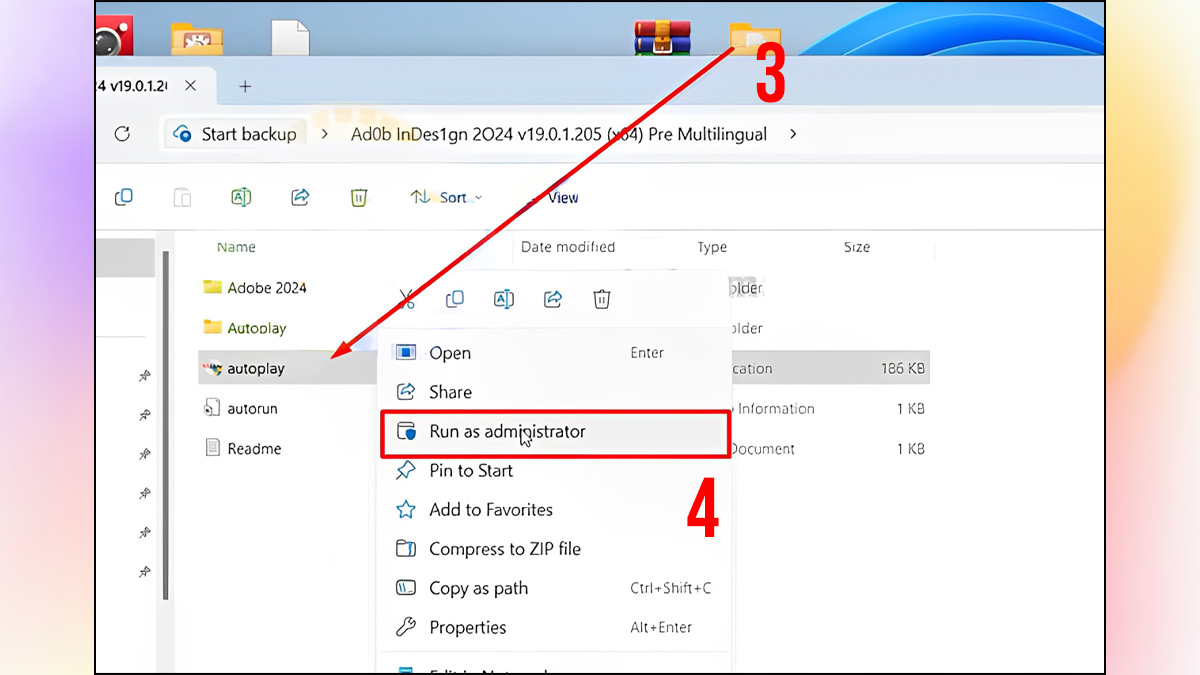Open the red camera app desktop icon
1200x675 pixels.
click(x=114, y=38)
